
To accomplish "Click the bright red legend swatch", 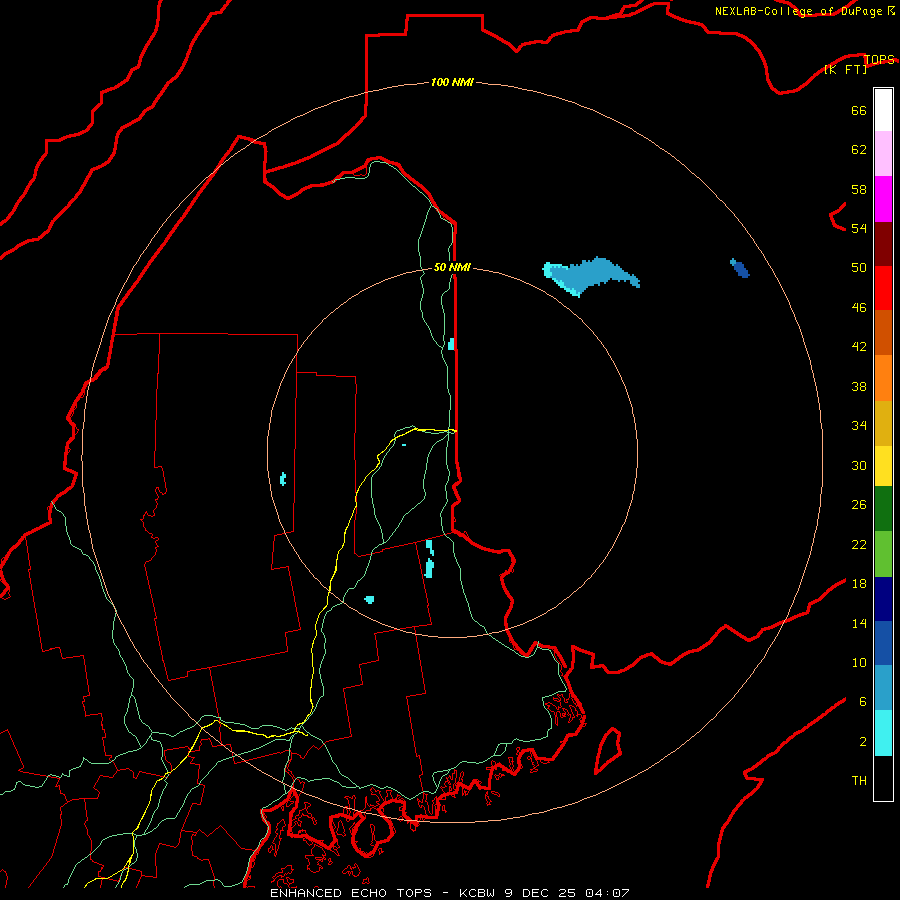I will tap(883, 288).
